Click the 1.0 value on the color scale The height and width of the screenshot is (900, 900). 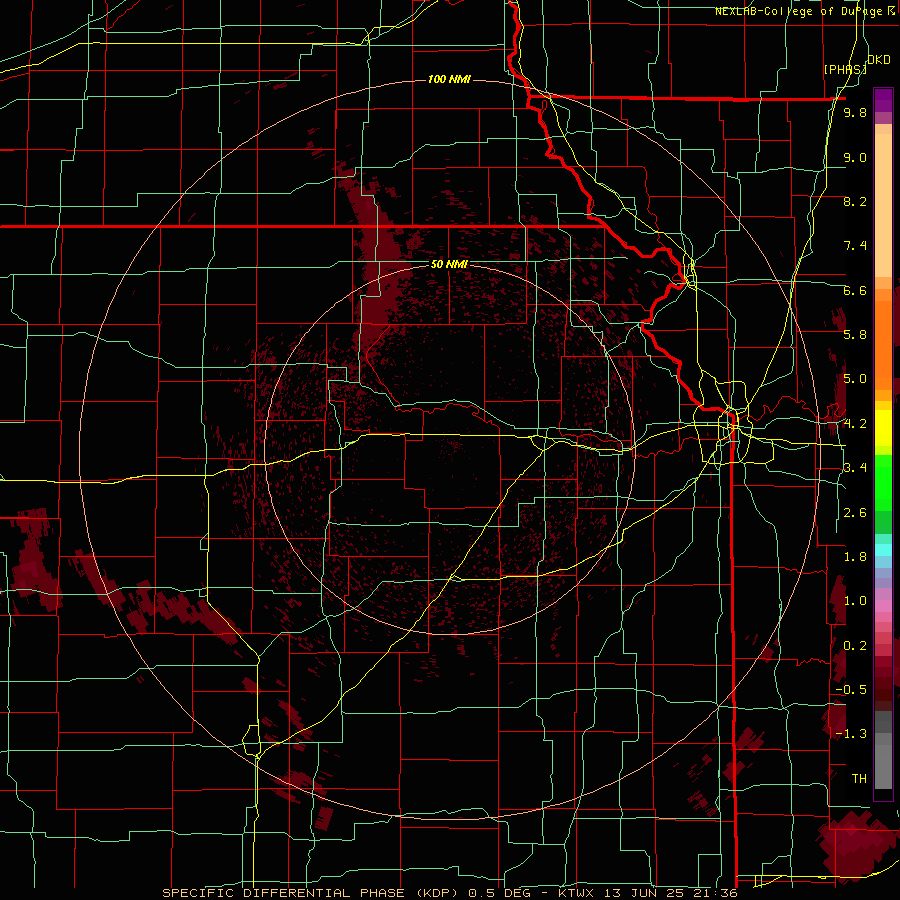click(x=855, y=600)
